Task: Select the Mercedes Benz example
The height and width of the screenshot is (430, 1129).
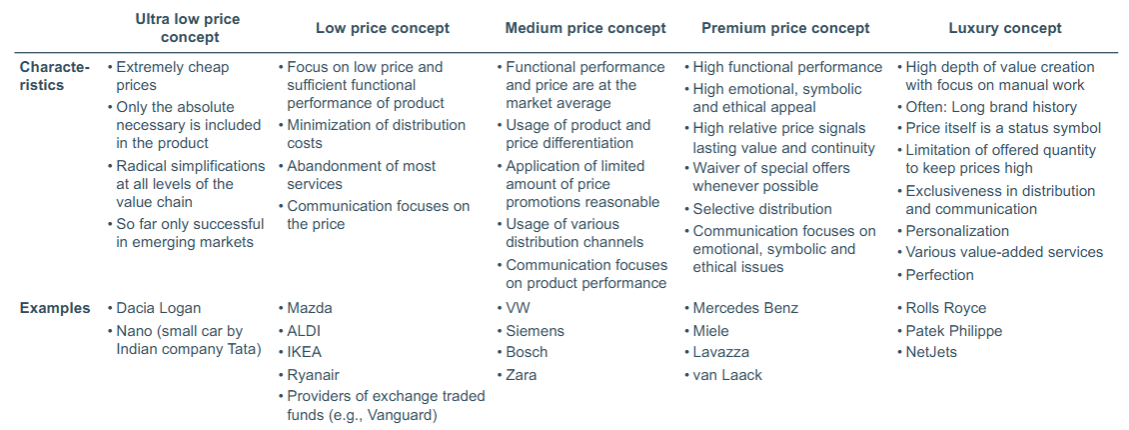Action: 745,308
